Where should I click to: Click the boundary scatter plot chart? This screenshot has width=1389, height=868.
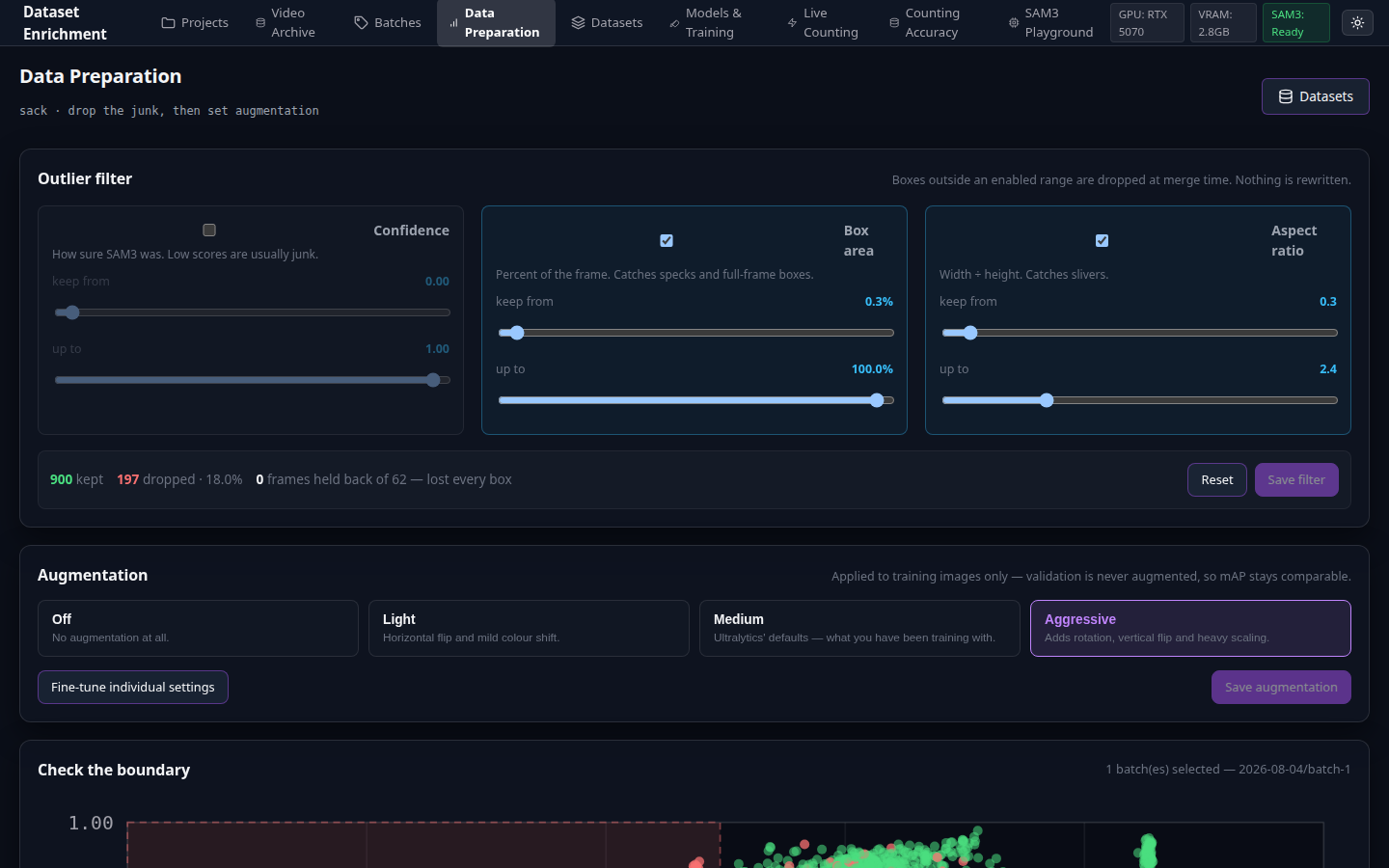pyautogui.click(x=725, y=844)
